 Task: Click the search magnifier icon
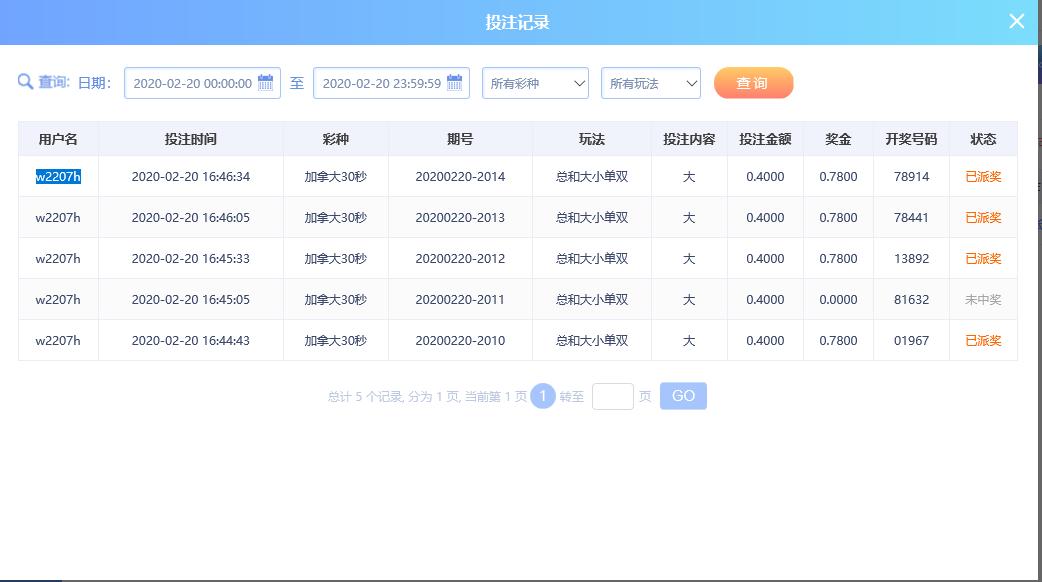[25, 82]
